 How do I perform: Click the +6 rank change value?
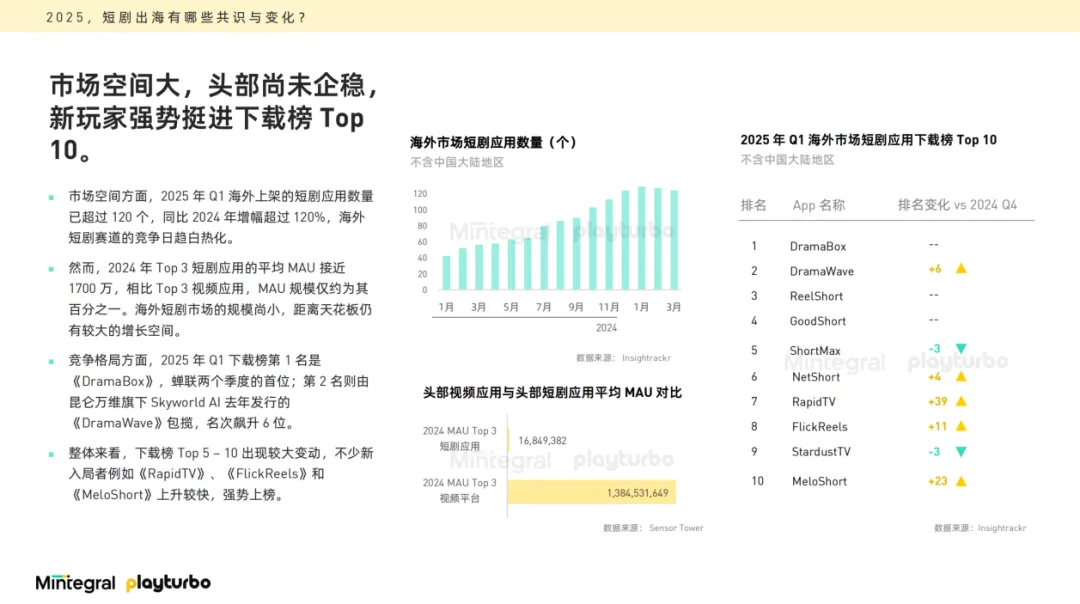click(935, 269)
